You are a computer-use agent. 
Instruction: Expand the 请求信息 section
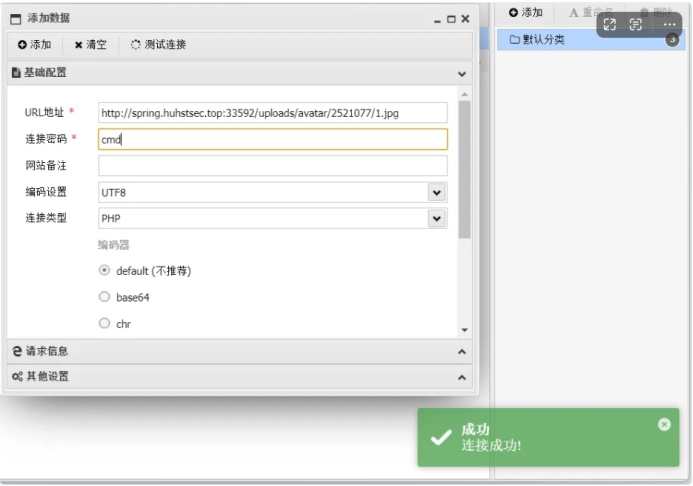(461, 352)
